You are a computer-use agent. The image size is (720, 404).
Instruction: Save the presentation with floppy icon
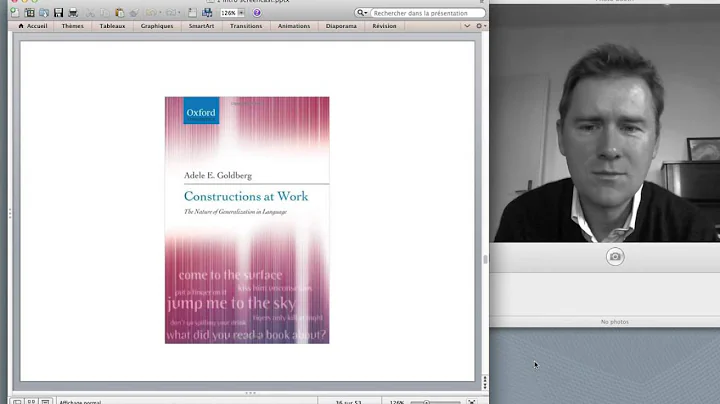coord(58,13)
